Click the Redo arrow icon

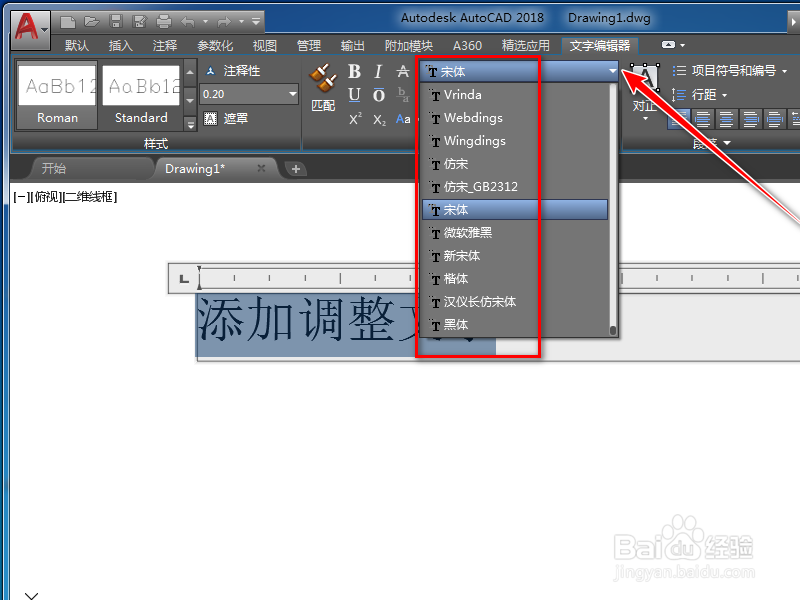point(224,22)
